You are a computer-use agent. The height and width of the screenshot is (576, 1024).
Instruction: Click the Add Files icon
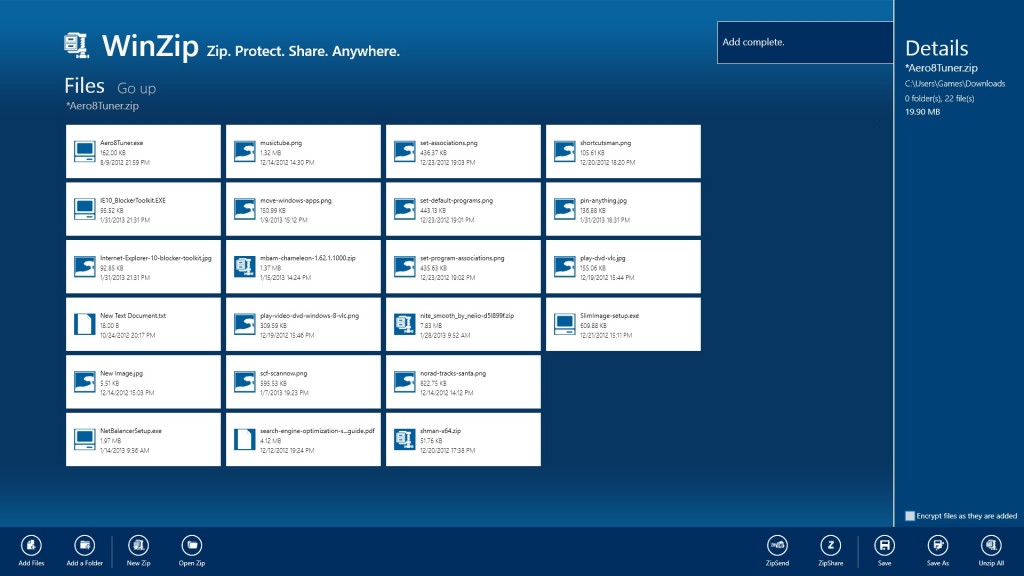(x=31, y=545)
